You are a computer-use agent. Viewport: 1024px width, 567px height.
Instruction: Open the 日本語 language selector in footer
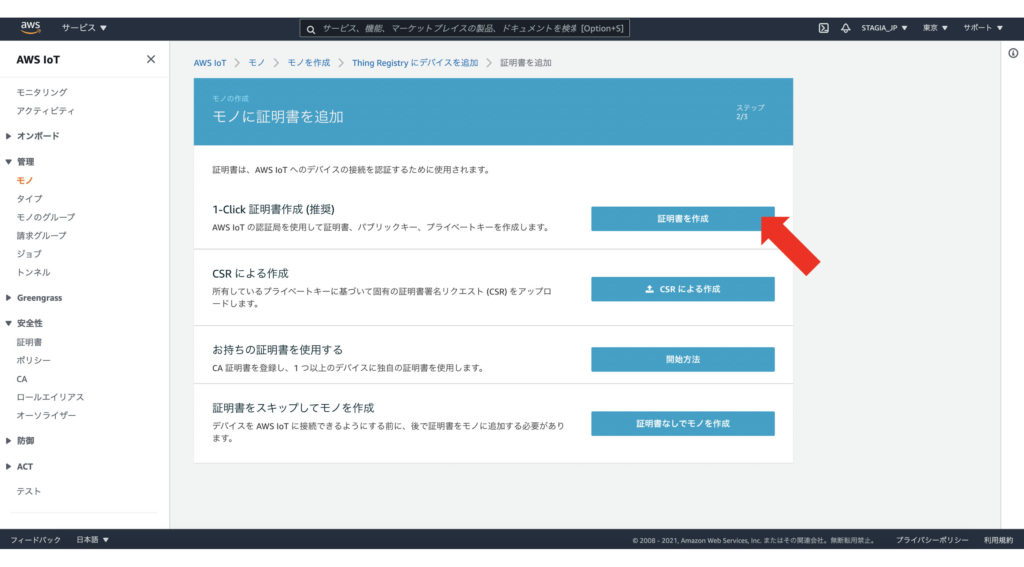tap(93, 540)
